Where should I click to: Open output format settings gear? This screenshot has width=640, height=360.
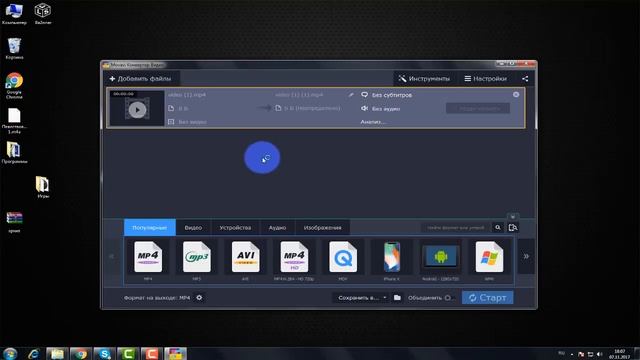199,298
